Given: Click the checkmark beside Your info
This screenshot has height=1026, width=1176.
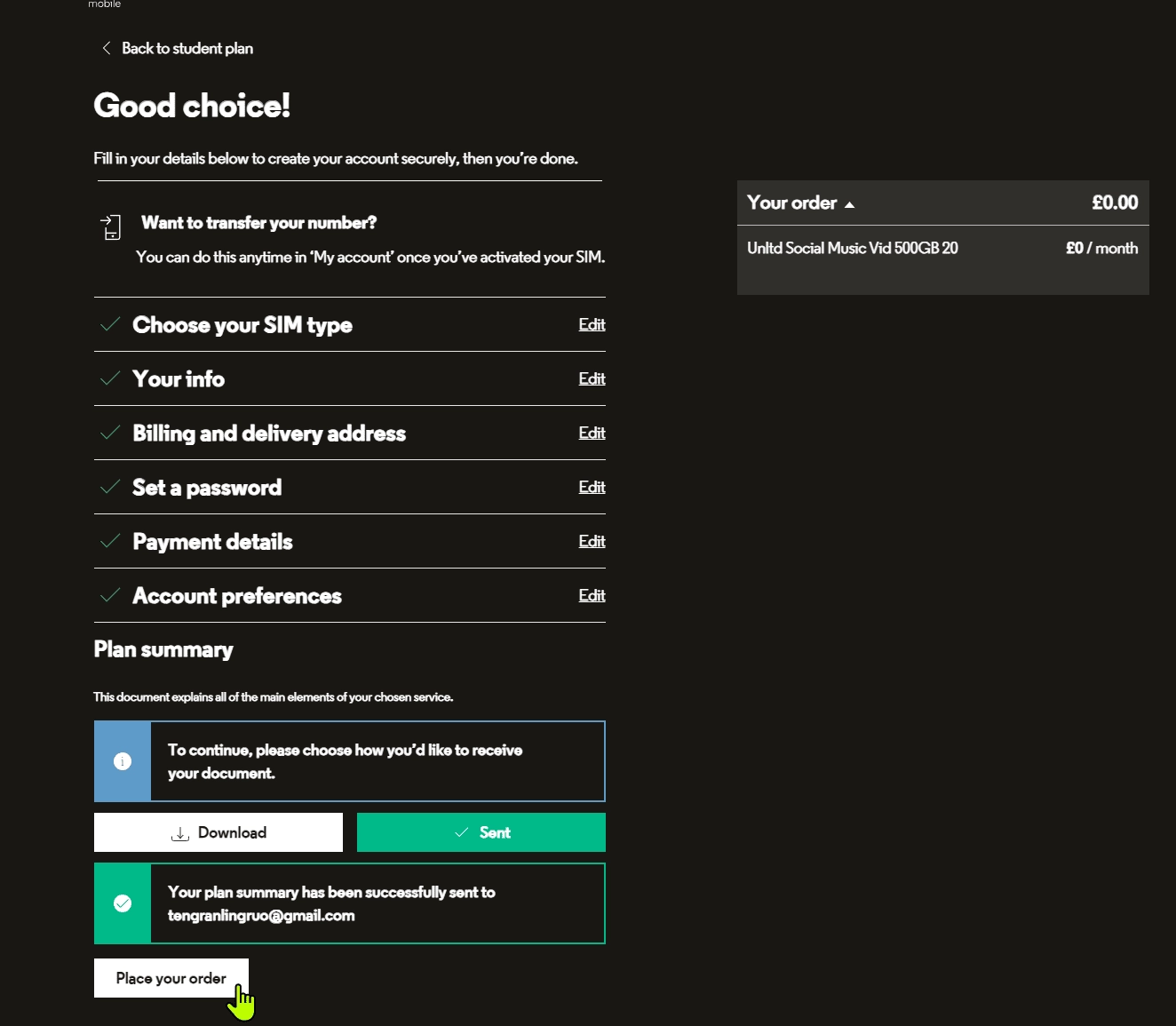Looking at the screenshot, I should tap(110, 379).
